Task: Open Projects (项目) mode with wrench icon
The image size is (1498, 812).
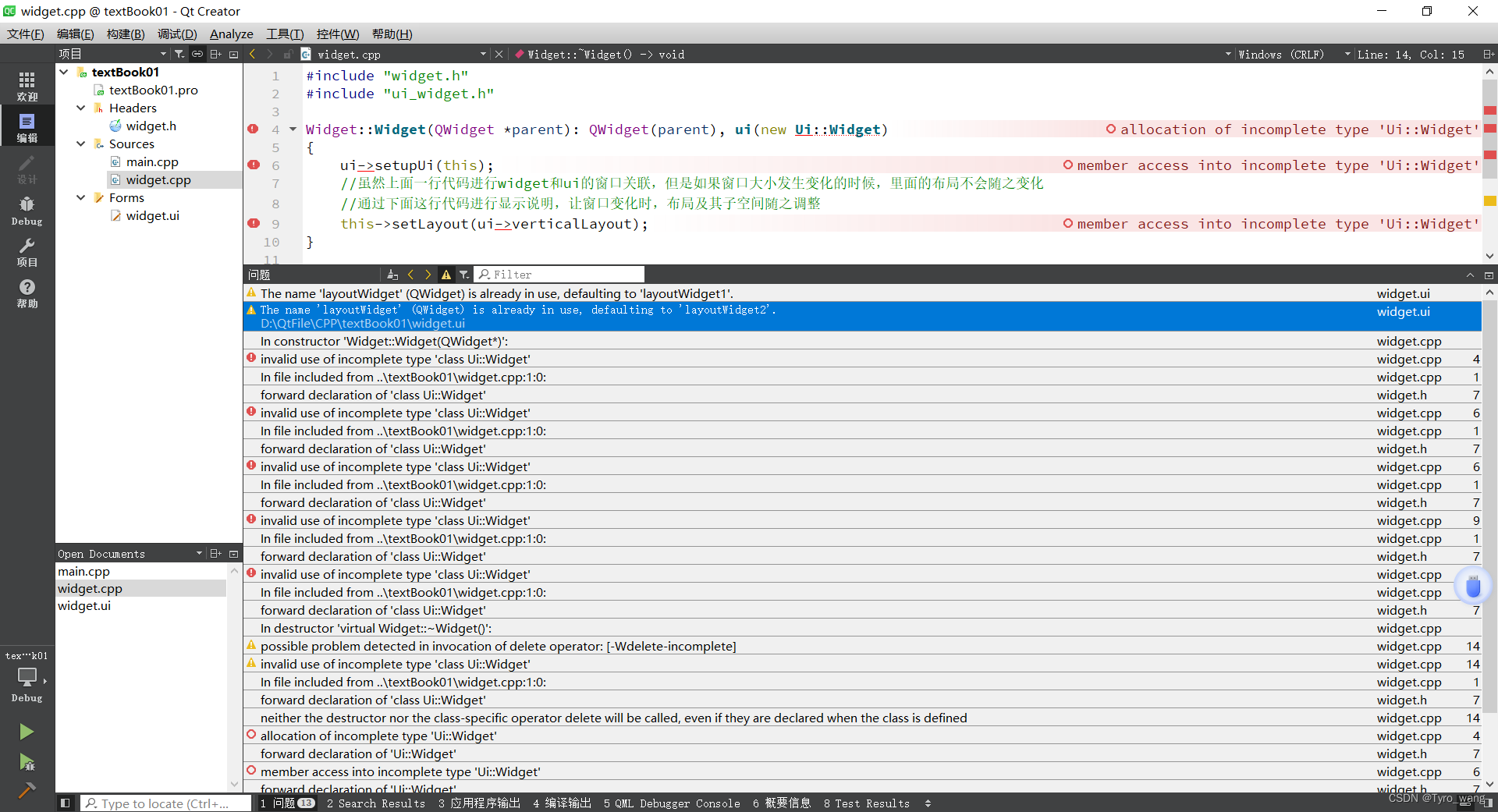Action: (x=27, y=252)
